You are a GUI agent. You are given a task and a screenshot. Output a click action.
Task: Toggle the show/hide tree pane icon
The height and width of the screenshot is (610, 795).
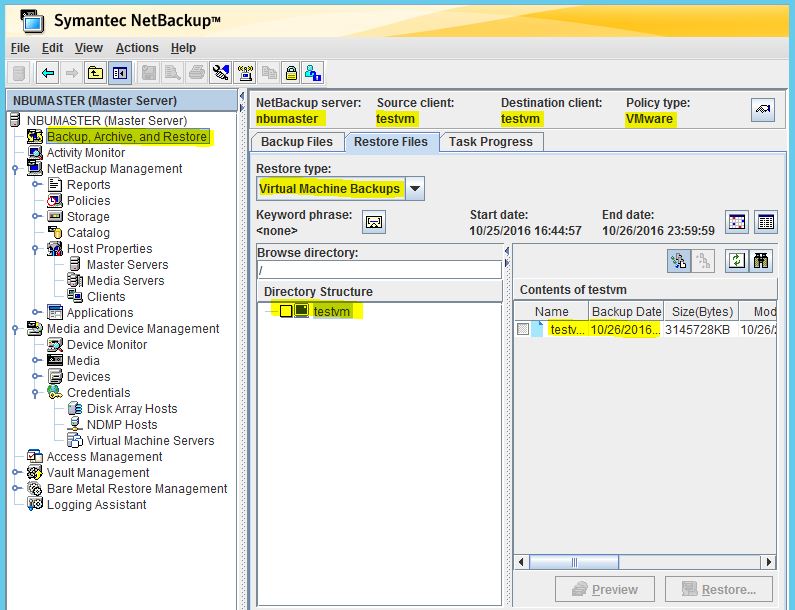click(x=120, y=74)
